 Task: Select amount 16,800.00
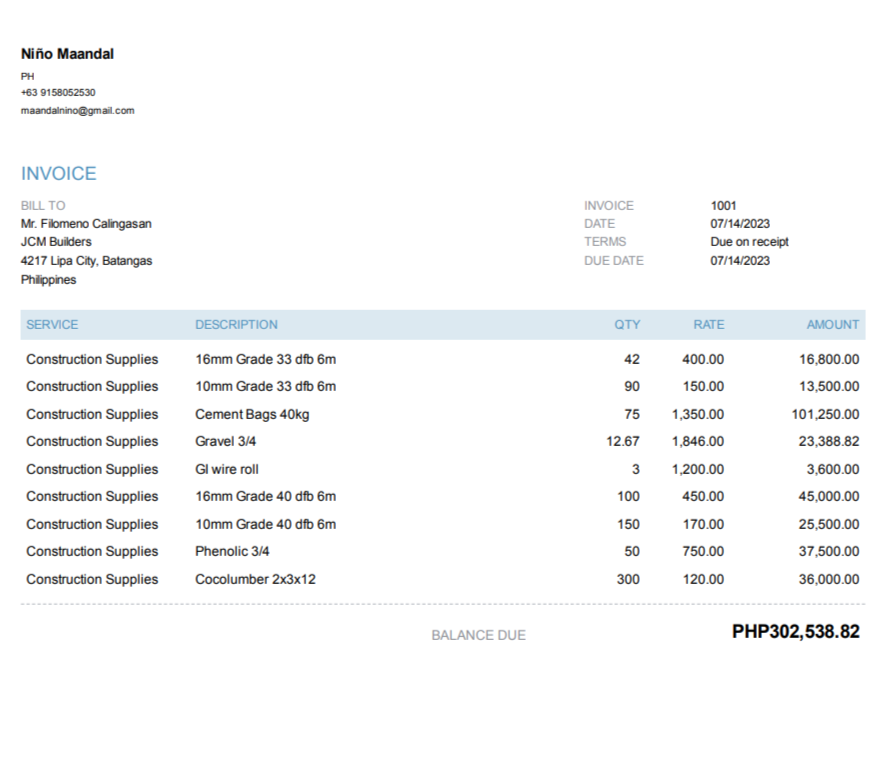click(829, 359)
